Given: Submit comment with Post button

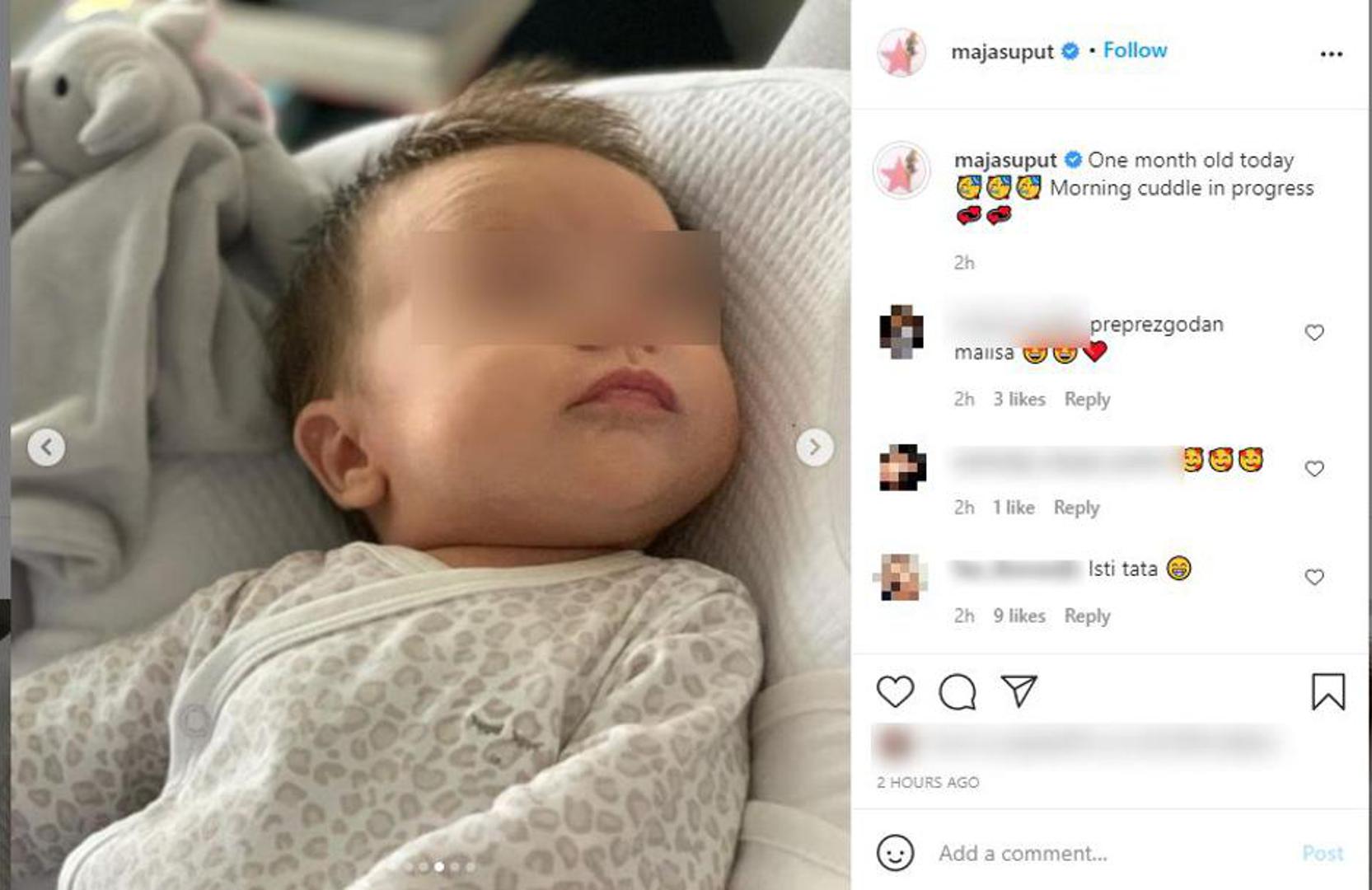Looking at the screenshot, I should coord(1323,853).
